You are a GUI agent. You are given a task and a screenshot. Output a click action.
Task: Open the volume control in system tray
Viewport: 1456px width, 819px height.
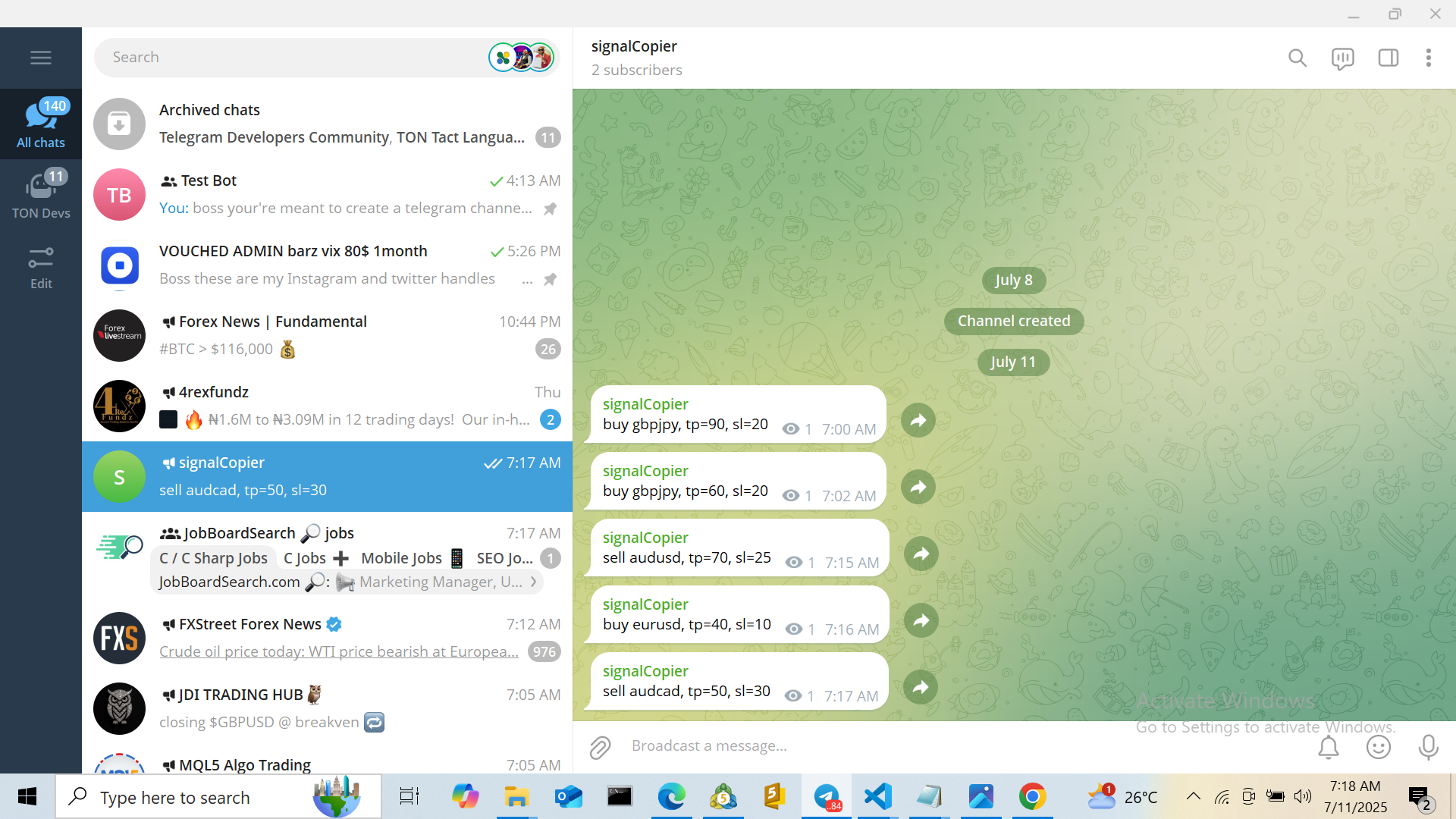pos(1302,796)
